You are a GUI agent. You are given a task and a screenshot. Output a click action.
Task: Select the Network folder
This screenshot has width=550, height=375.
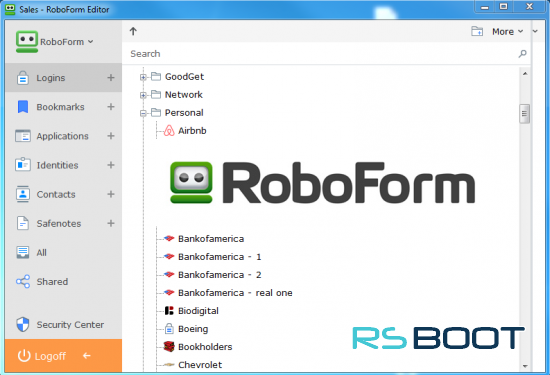click(x=183, y=95)
